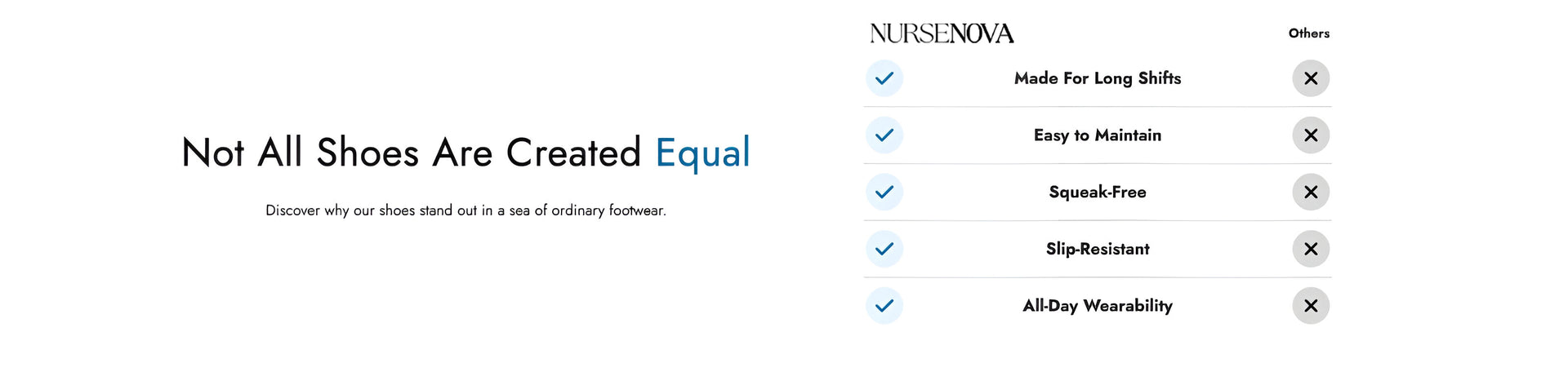This screenshot has width=1568, height=372.
Task: Click the Slip-Resistant feature text
Action: [1097, 249]
